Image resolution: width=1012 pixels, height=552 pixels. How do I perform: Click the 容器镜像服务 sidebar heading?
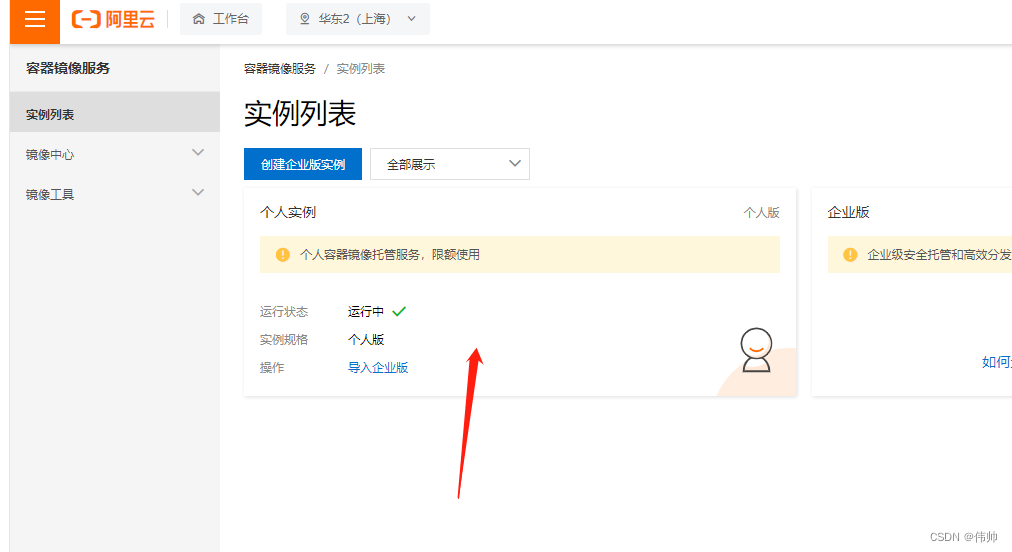coord(68,68)
